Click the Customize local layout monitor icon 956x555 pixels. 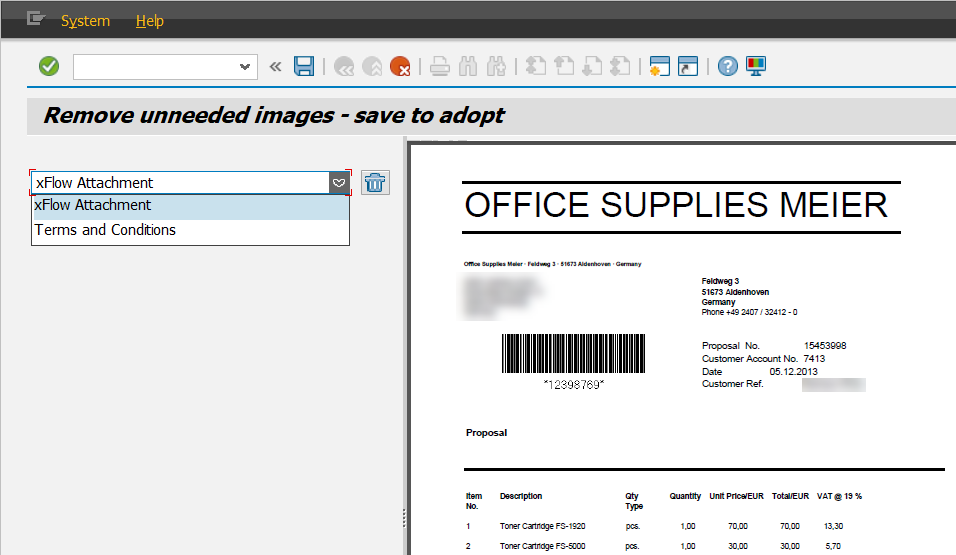tap(755, 67)
